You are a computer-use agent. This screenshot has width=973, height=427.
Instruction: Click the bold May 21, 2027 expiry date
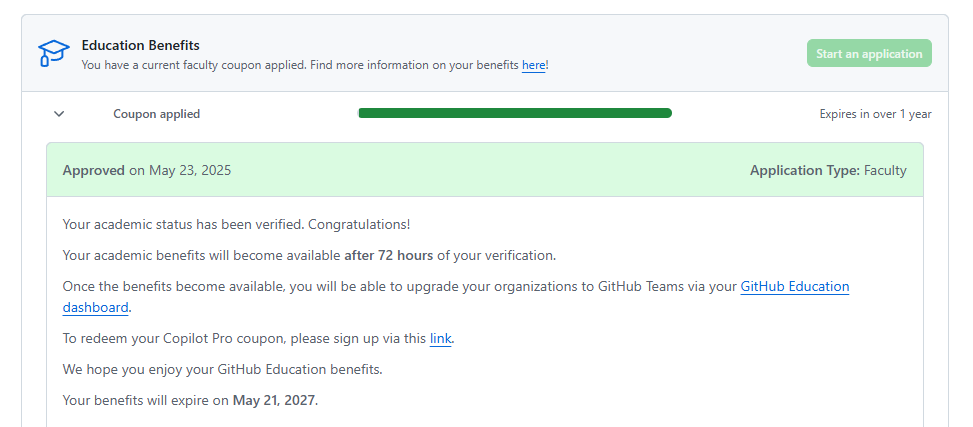pyautogui.click(x=274, y=401)
